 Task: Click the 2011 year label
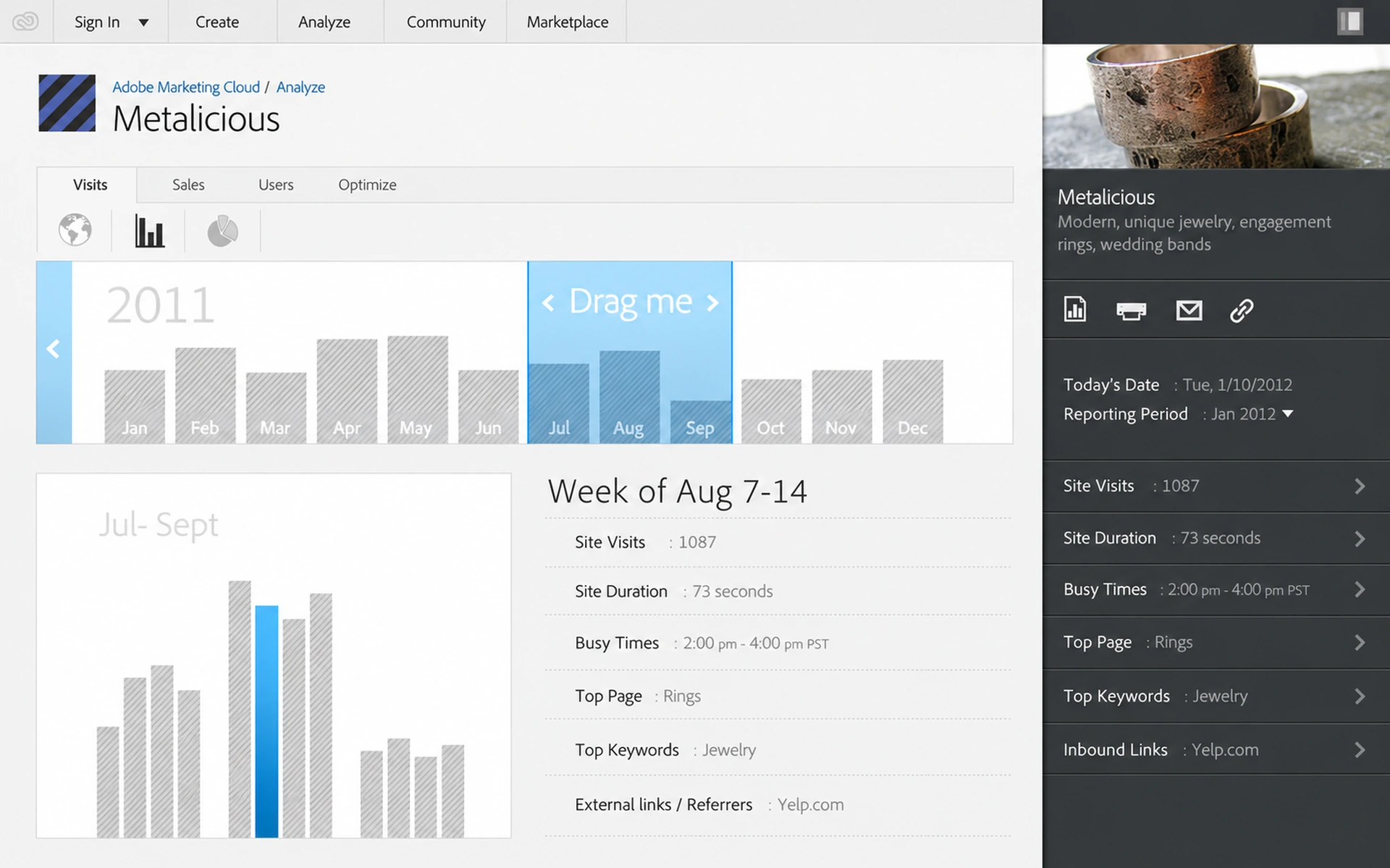161,306
